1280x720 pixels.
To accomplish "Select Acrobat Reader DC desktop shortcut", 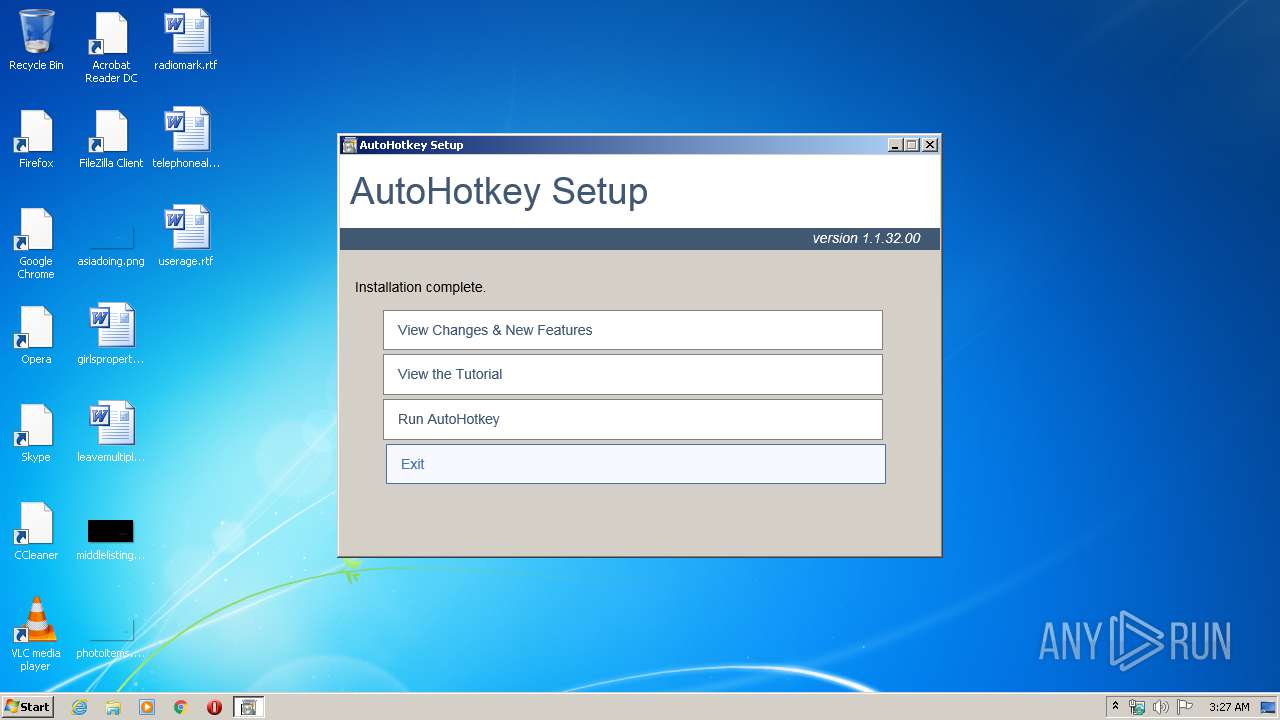I will click(x=111, y=47).
